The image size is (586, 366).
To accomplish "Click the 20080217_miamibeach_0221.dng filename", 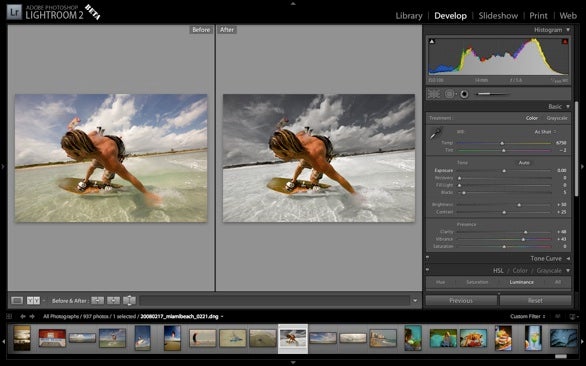I will coord(179,317).
